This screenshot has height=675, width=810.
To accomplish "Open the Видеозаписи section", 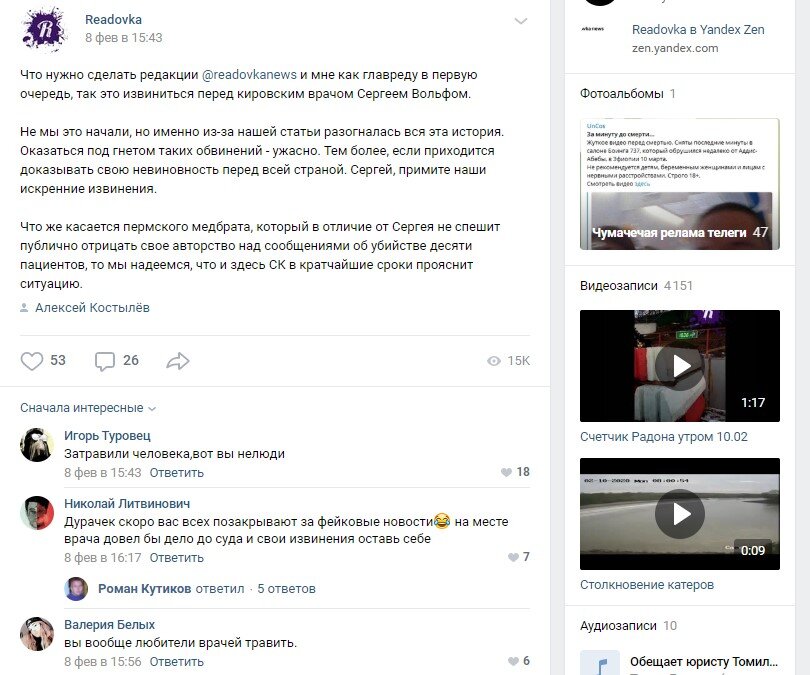I will point(618,286).
